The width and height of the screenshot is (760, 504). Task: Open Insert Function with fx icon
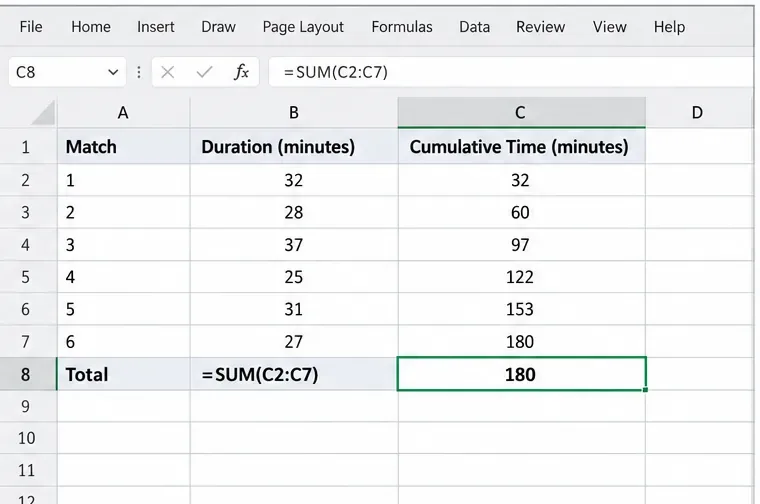241,72
